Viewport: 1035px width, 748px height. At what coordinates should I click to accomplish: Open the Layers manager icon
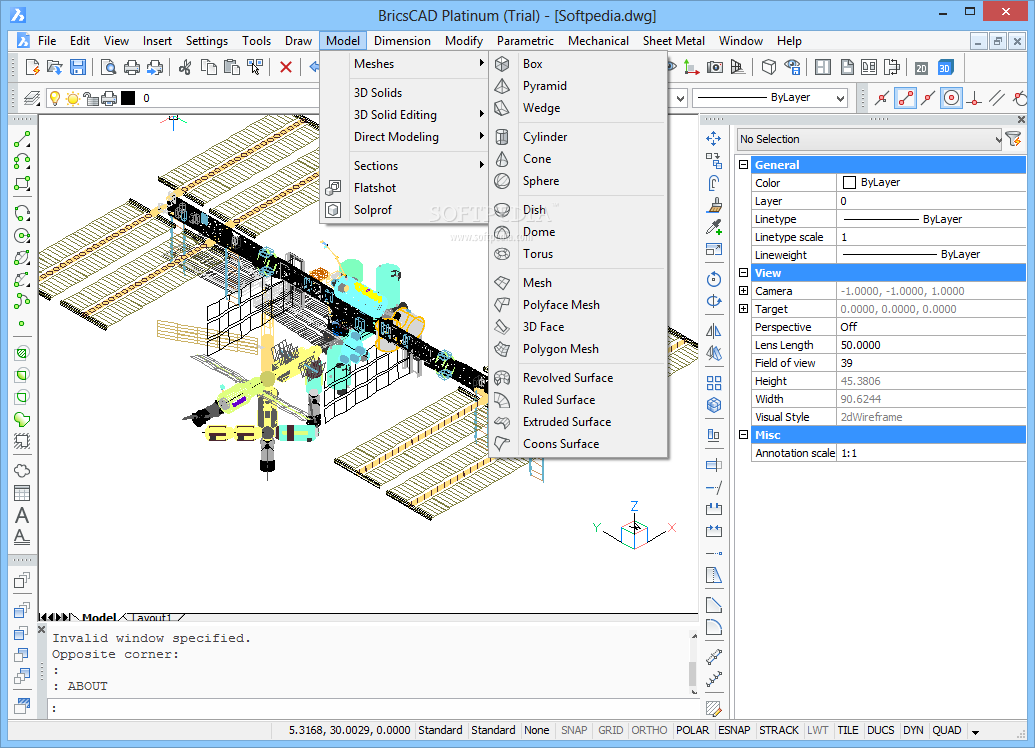pyautogui.click(x=32, y=98)
